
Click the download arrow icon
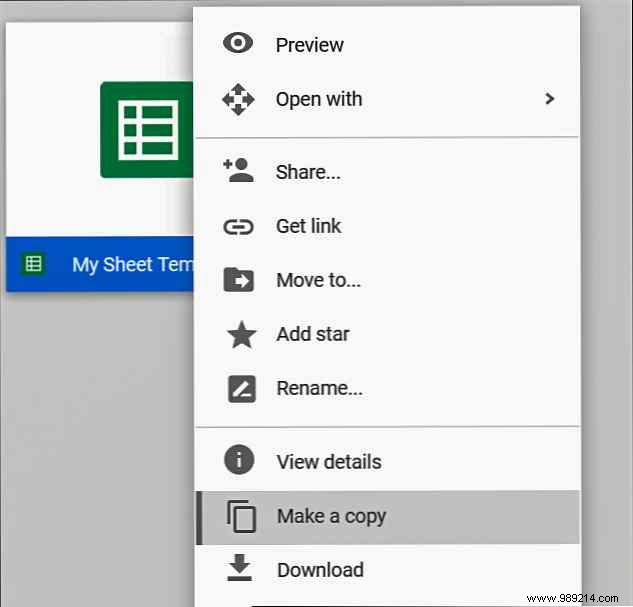[x=239, y=567]
